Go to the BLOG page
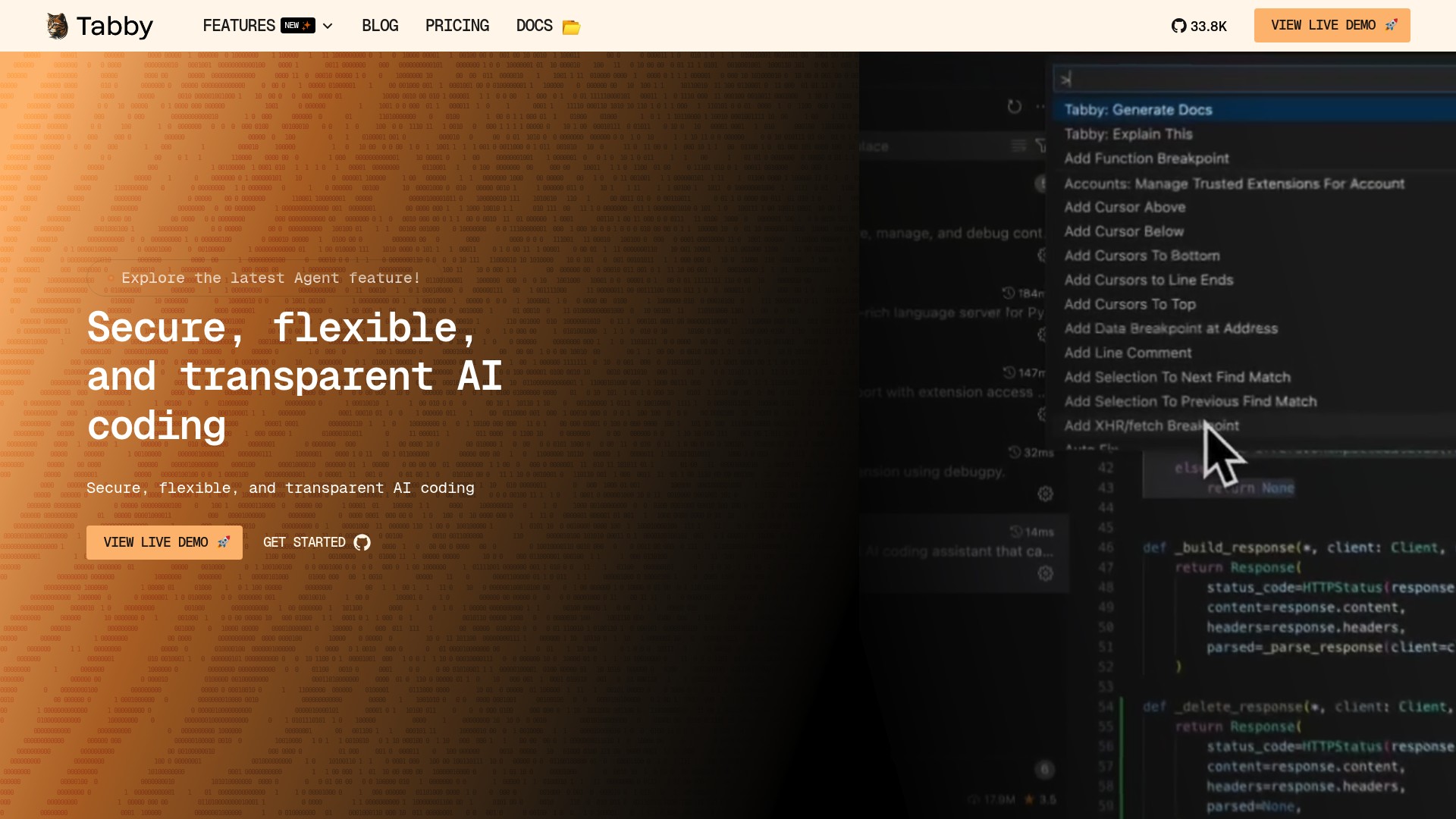The height and width of the screenshot is (819, 1456). pyautogui.click(x=380, y=26)
